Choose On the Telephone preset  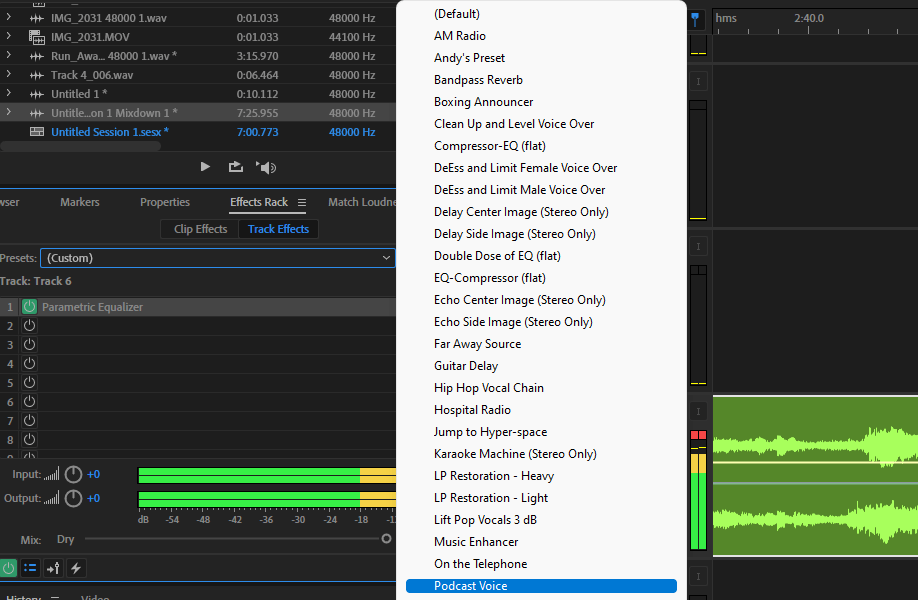point(480,564)
